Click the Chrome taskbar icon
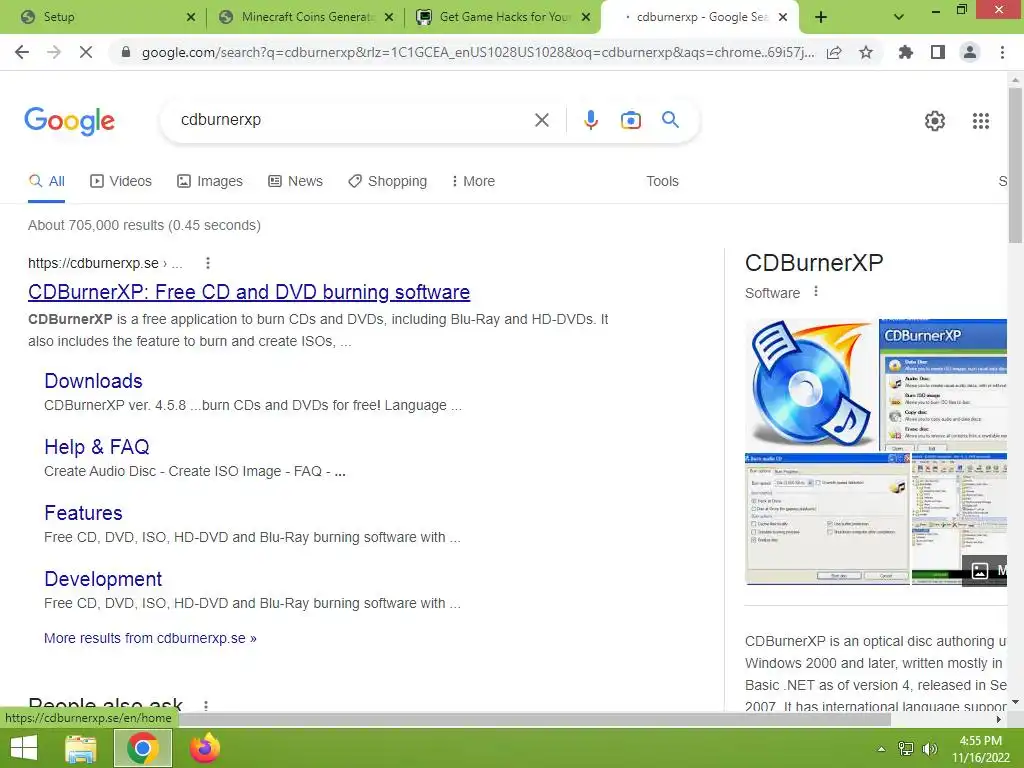 (143, 748)
